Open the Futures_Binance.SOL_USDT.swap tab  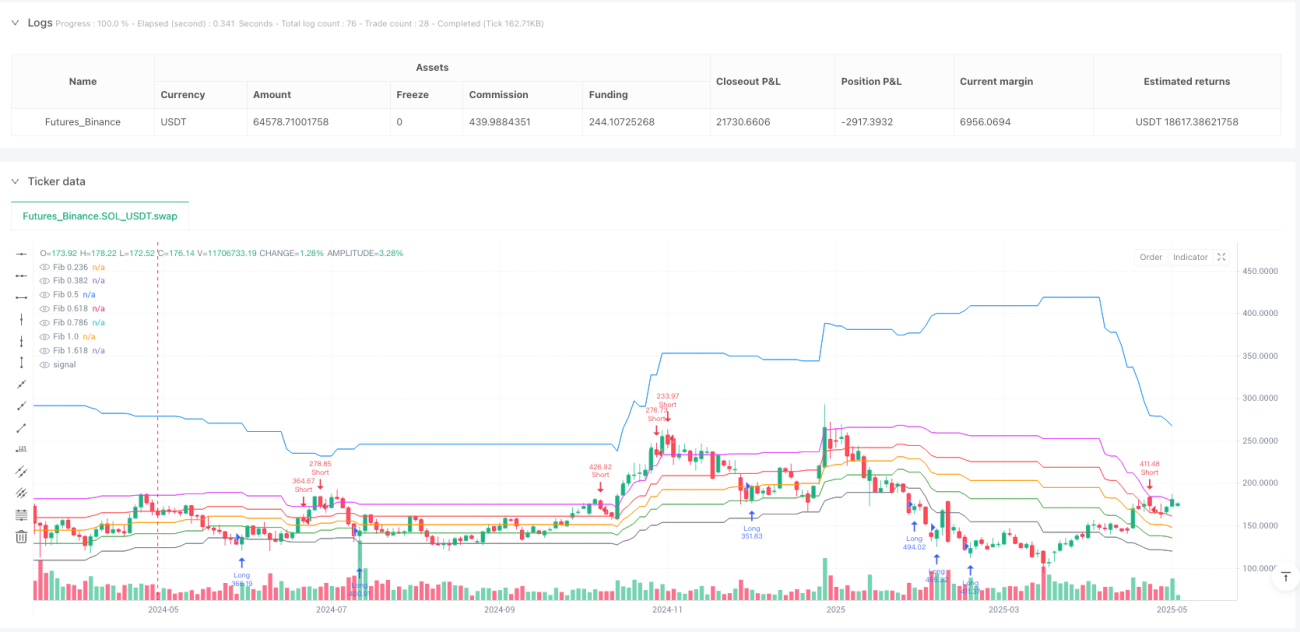(100, 216)
